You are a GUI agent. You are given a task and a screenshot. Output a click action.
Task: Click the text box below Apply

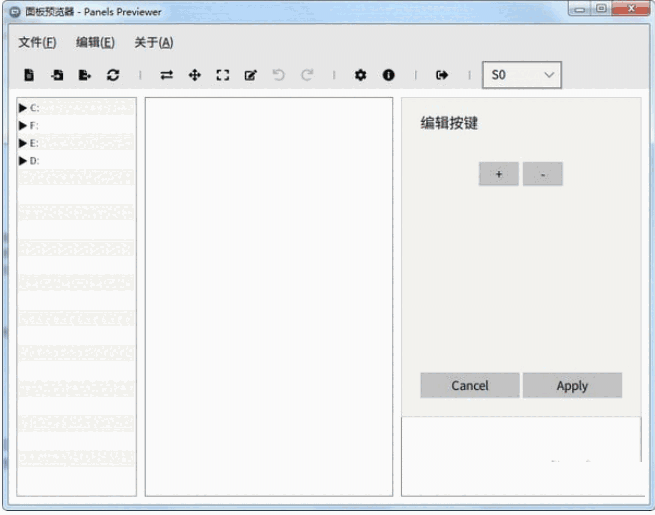(x=521, y=456)
